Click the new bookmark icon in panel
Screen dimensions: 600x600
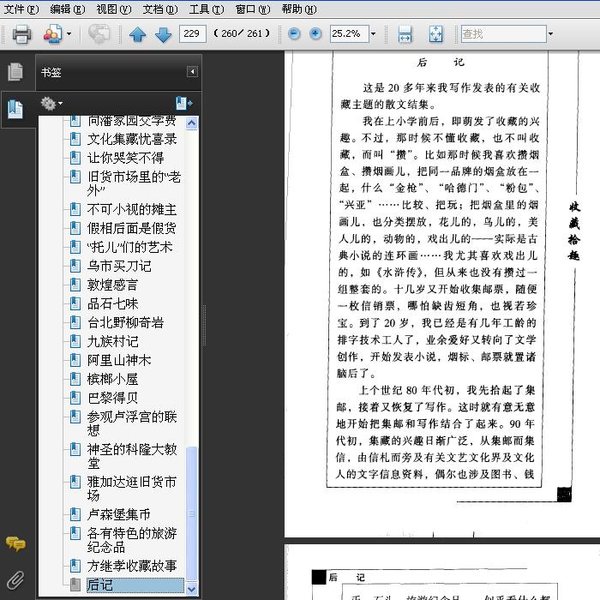(x=183, y=103)
